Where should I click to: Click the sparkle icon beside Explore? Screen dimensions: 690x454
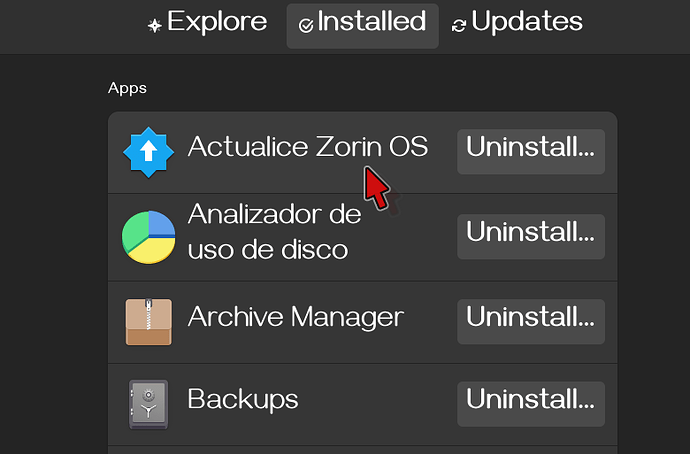155,25
